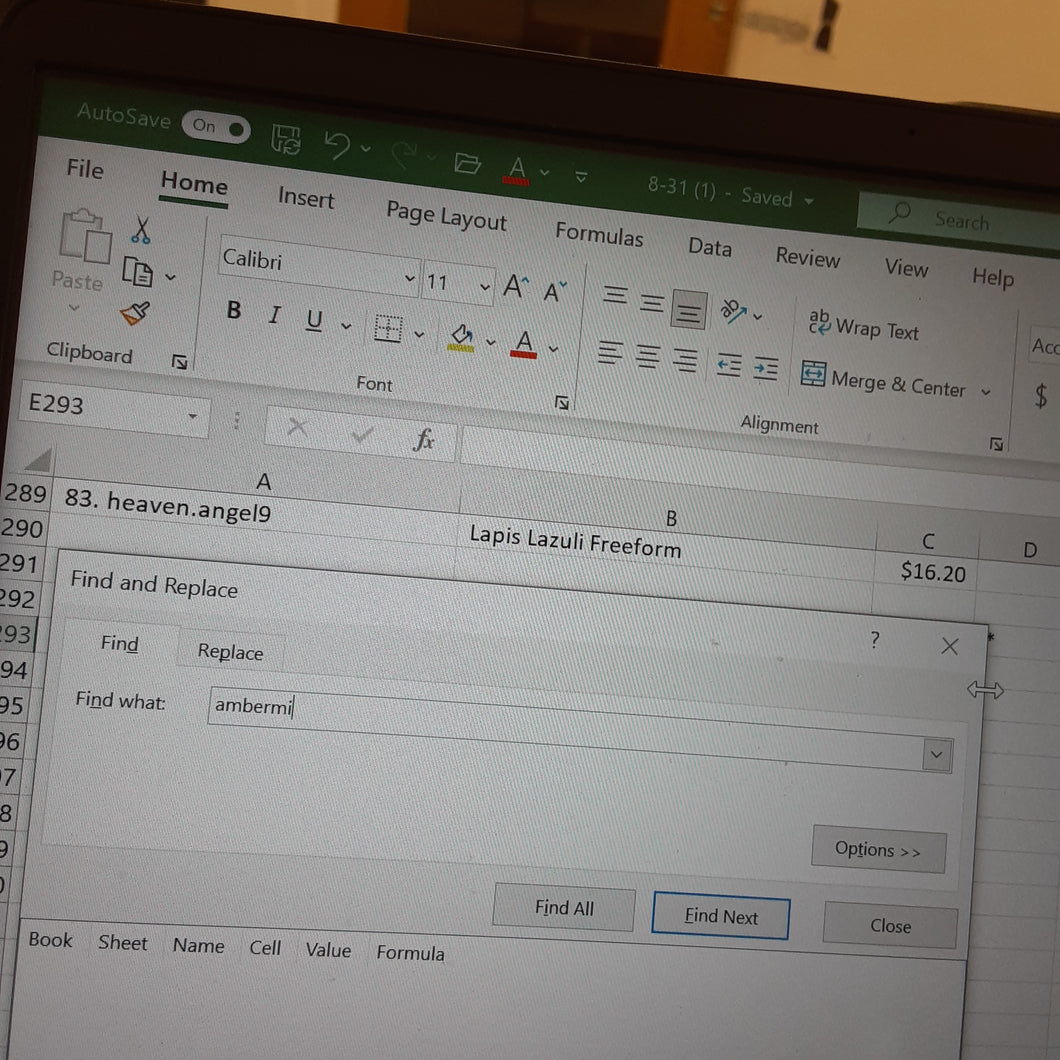Switch to the Replace tab in dialog
The height and width of the screenshot is (1060, 1060).
click(230, 652)
